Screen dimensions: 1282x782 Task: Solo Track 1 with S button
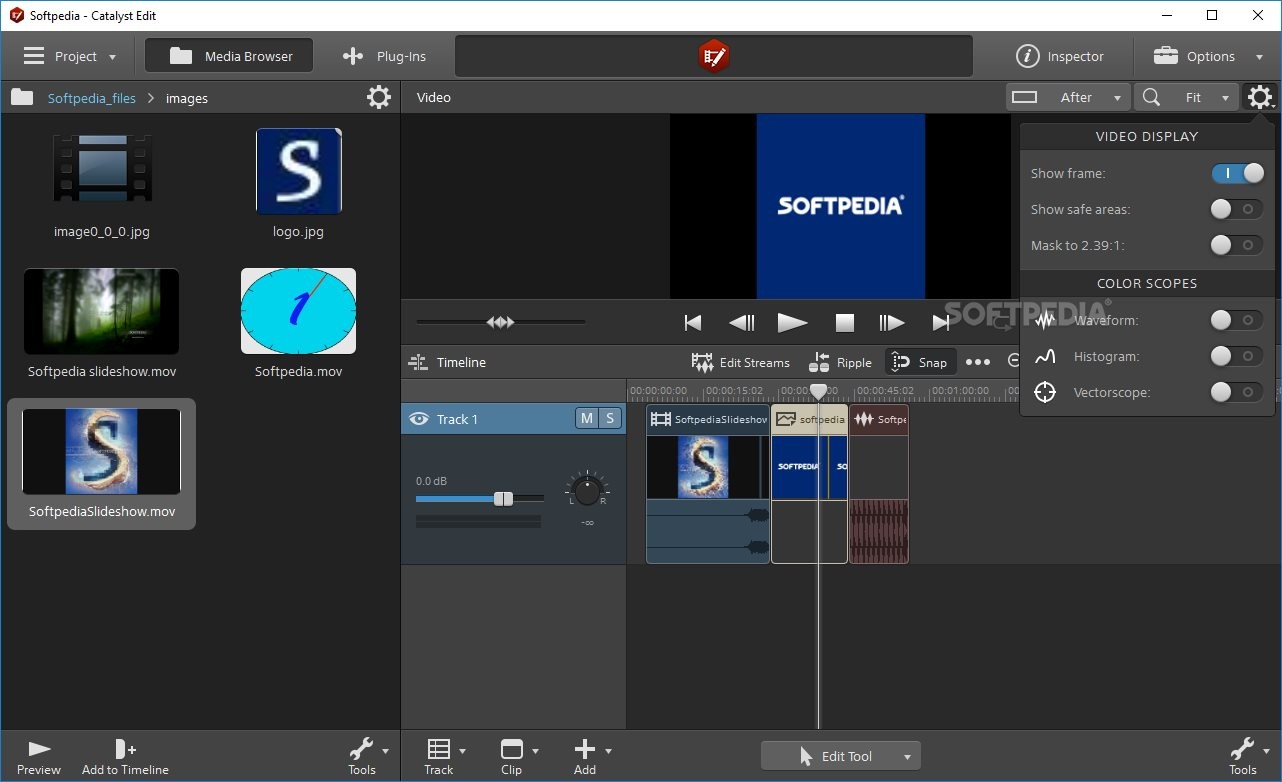click(610, 419)
